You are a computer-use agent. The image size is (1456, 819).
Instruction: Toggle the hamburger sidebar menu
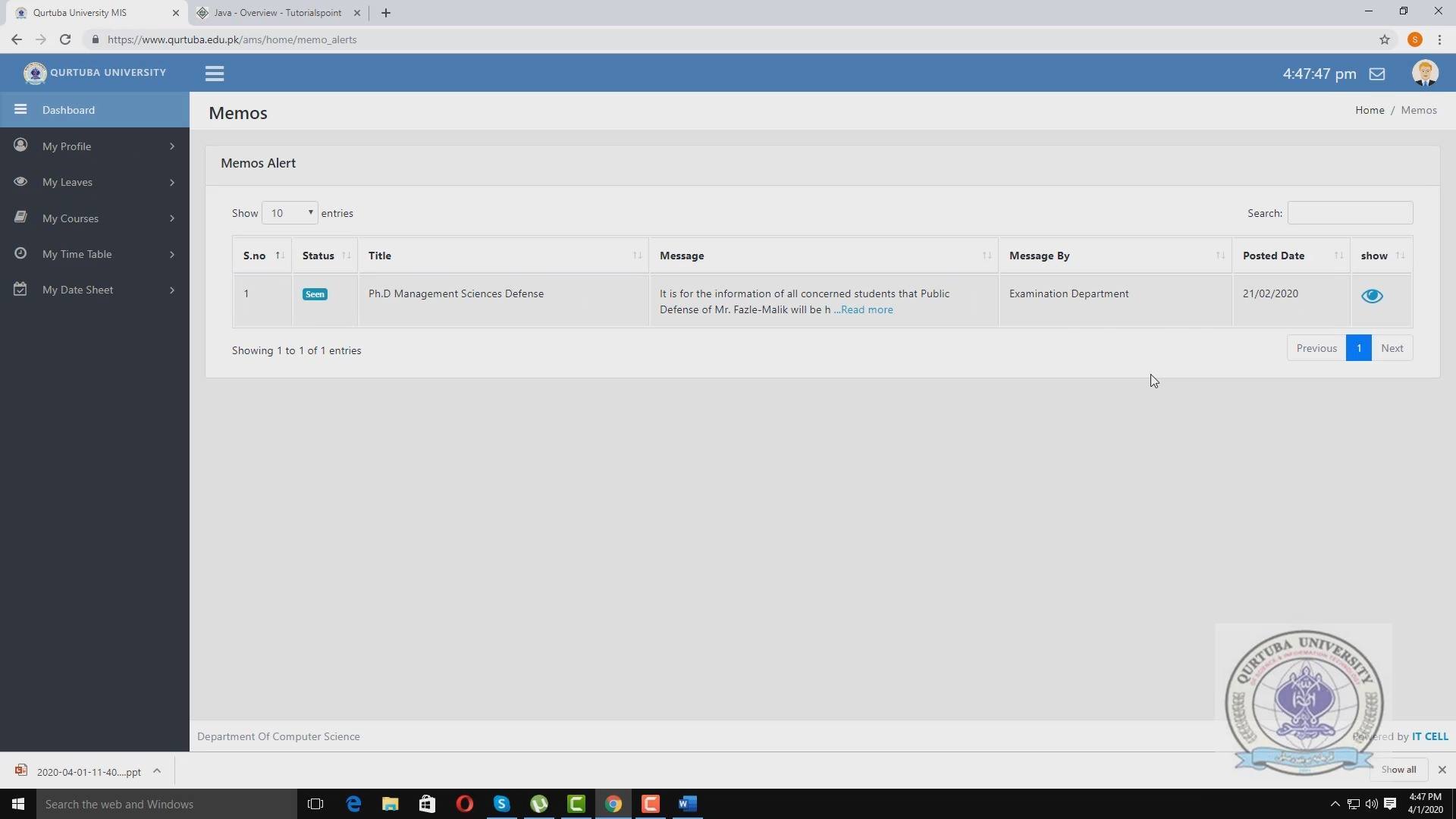214,74
